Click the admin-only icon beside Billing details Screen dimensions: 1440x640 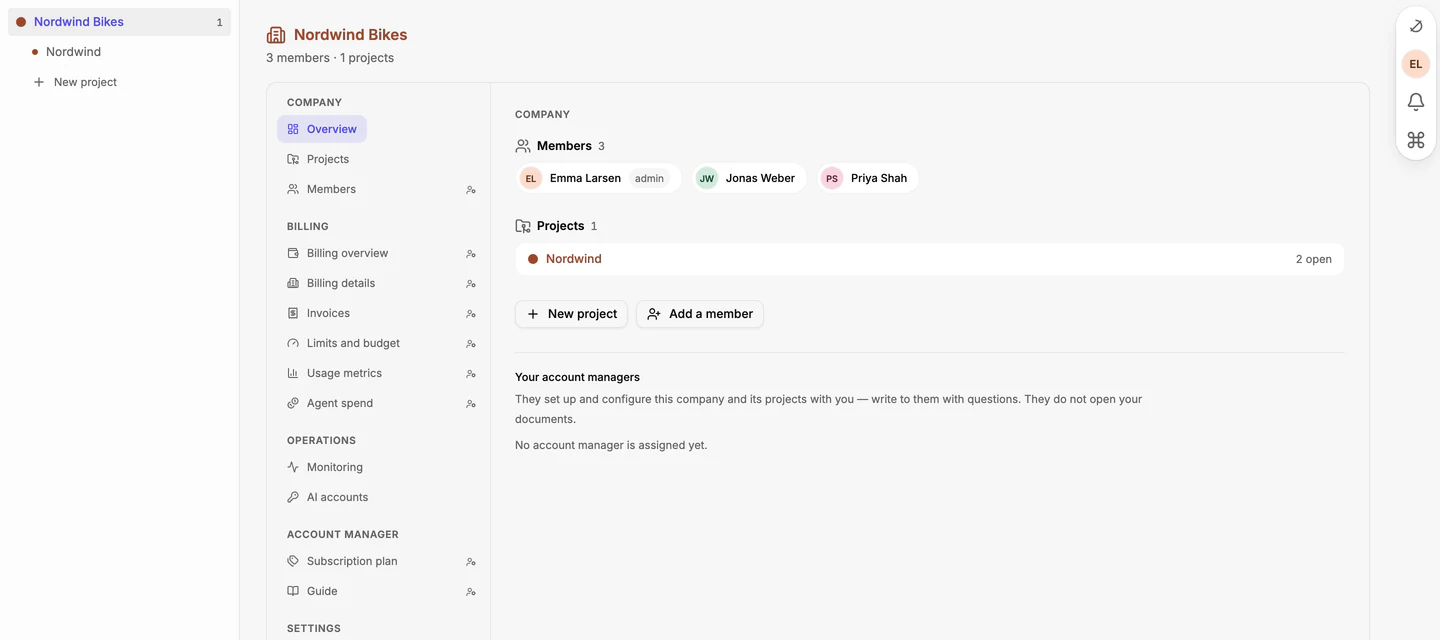(471, 284)
